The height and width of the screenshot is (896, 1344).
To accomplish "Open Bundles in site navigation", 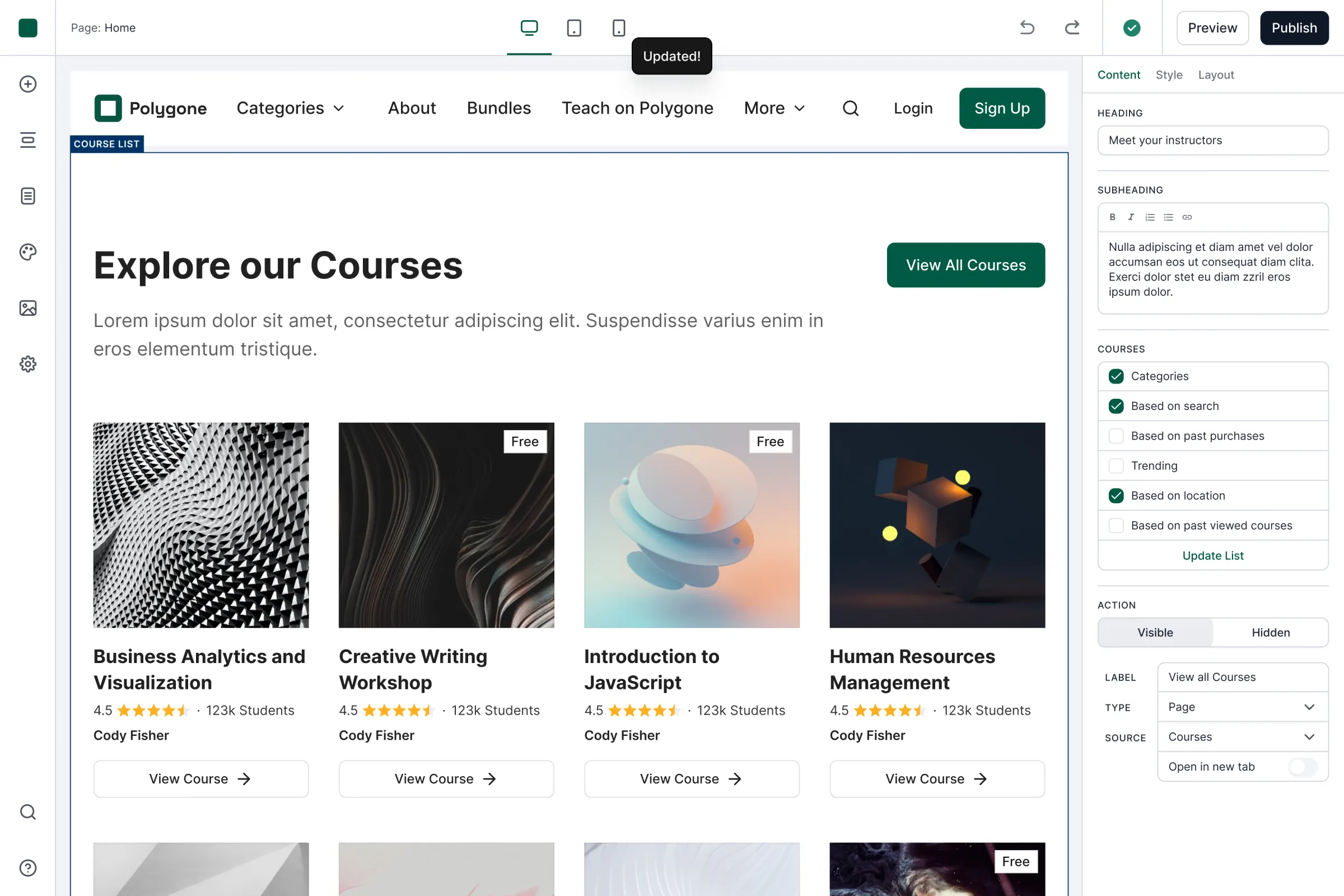I will point(499,108).
